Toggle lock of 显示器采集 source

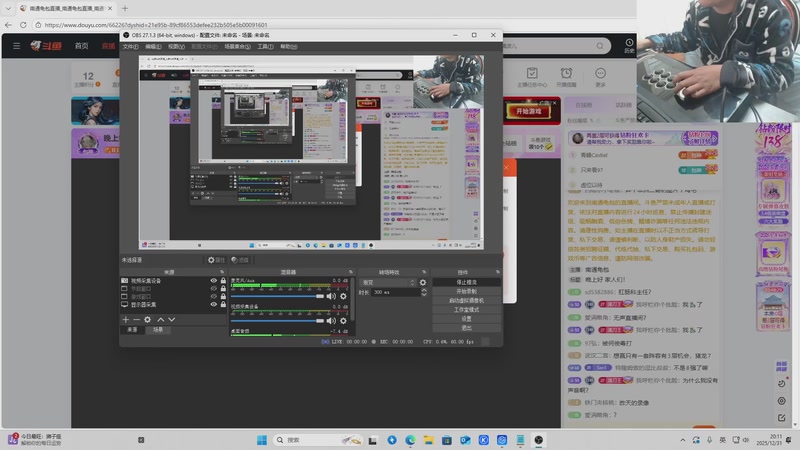tap(223, 305)
